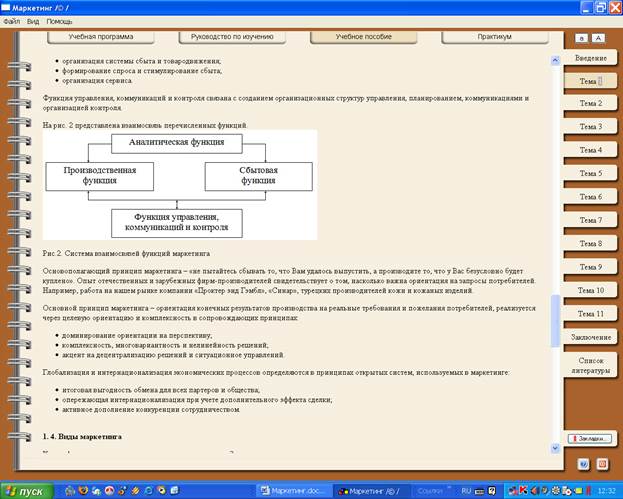Click the vertical scrollbar thumb
623x499 pixels.
pyautogui.click(x=555, y=321)
